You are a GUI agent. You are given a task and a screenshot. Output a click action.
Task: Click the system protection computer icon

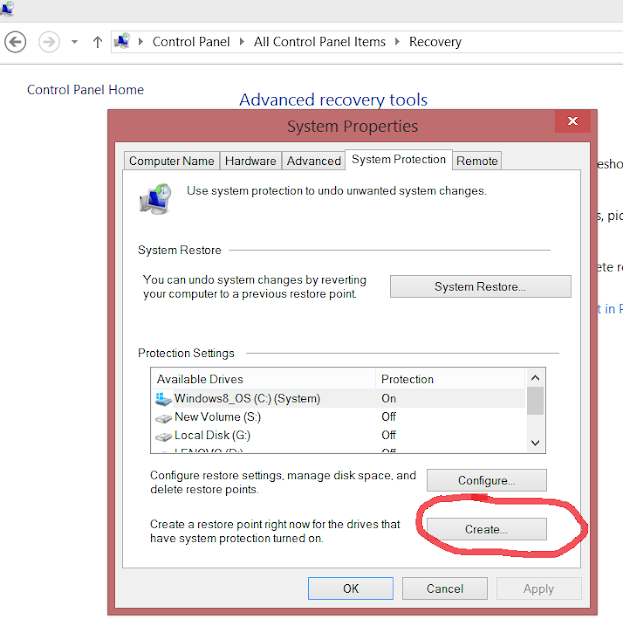[x=155, y=199]
